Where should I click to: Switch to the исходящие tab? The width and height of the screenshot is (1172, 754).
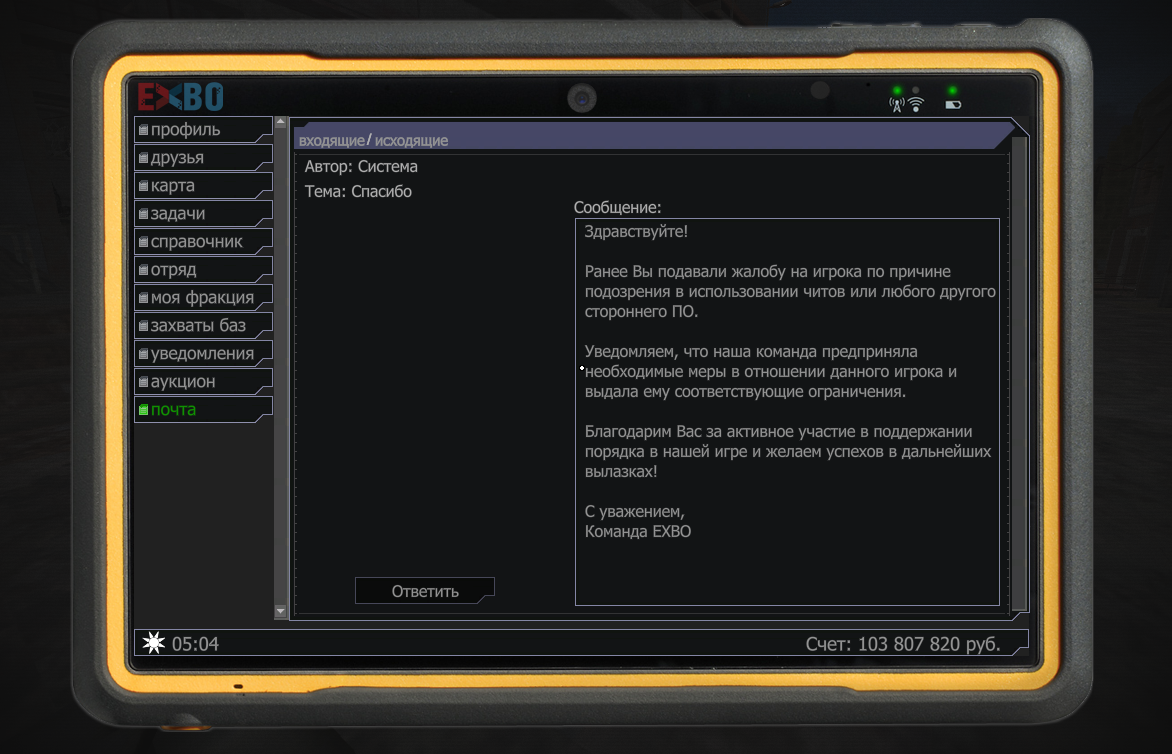411,140
